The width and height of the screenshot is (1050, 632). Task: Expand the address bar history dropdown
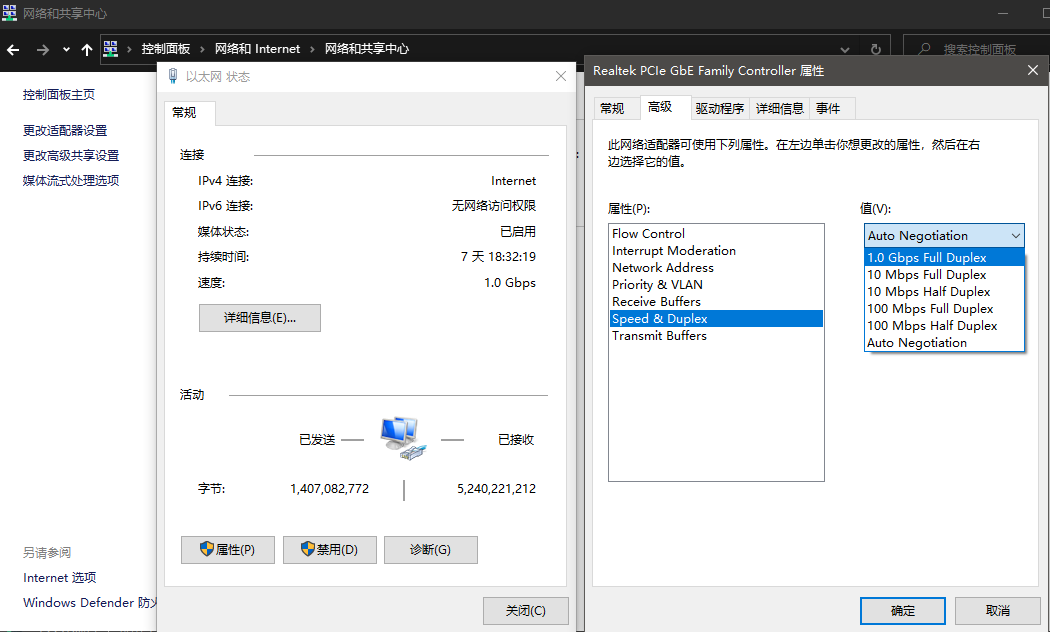(x=844, y=50)
